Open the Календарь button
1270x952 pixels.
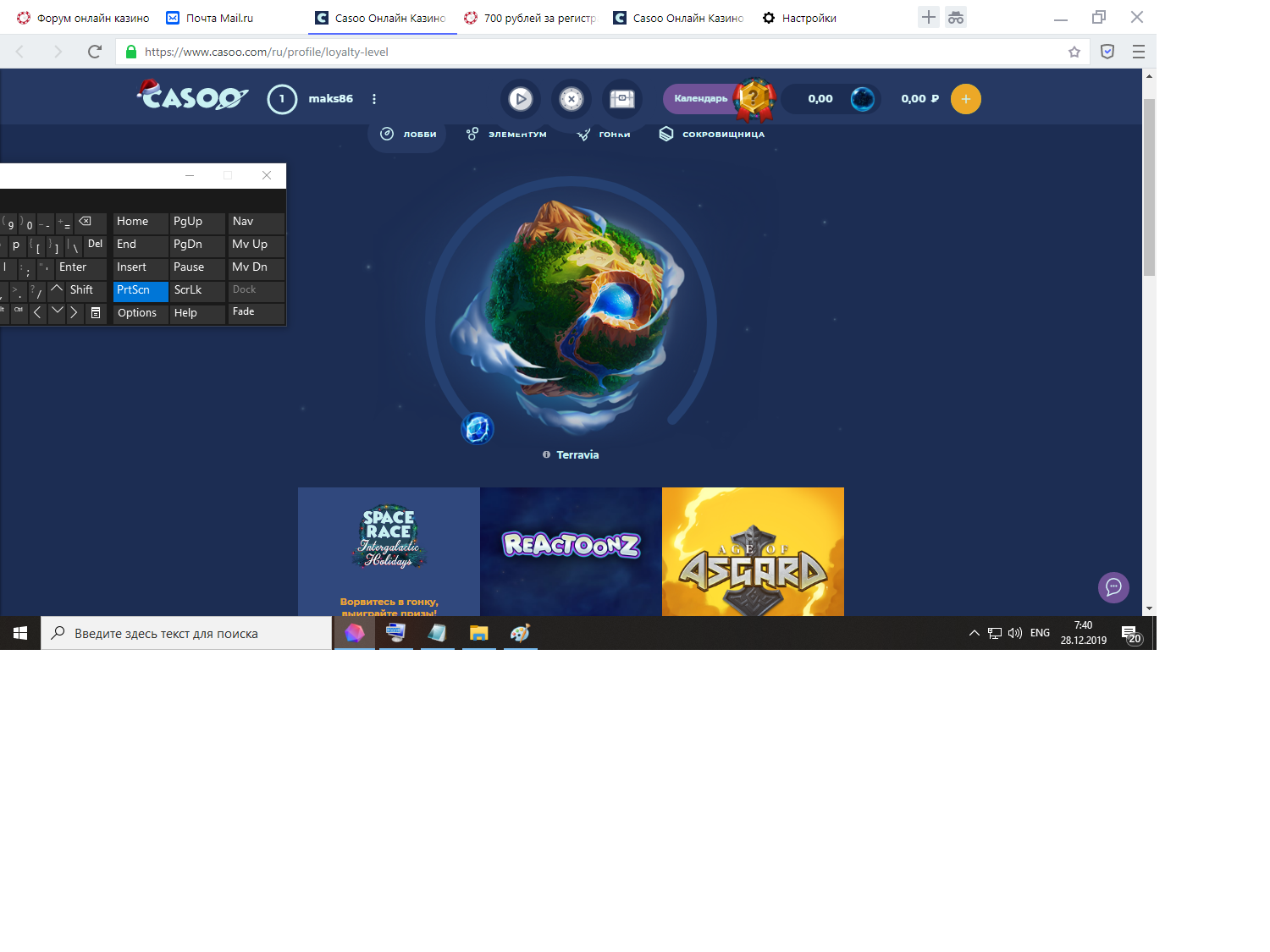click(x=701, y=99)
